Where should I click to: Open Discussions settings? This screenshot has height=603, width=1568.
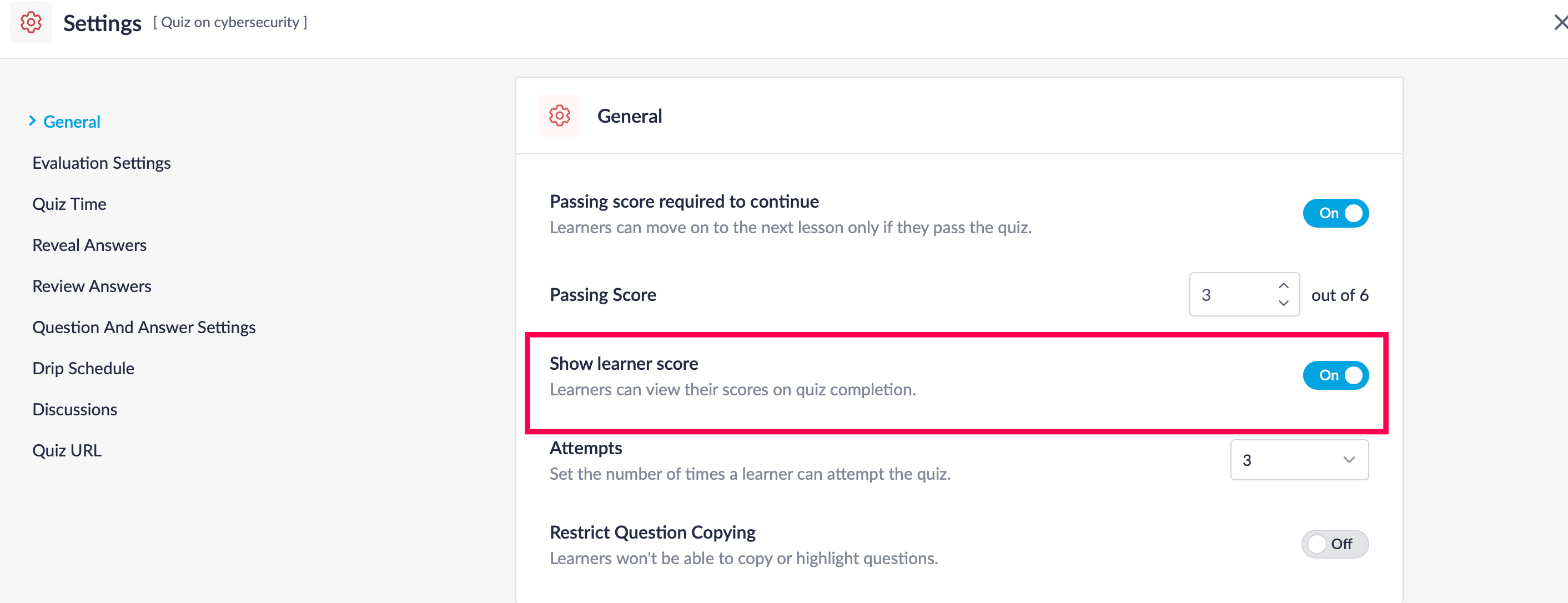(x=75, y=410)
